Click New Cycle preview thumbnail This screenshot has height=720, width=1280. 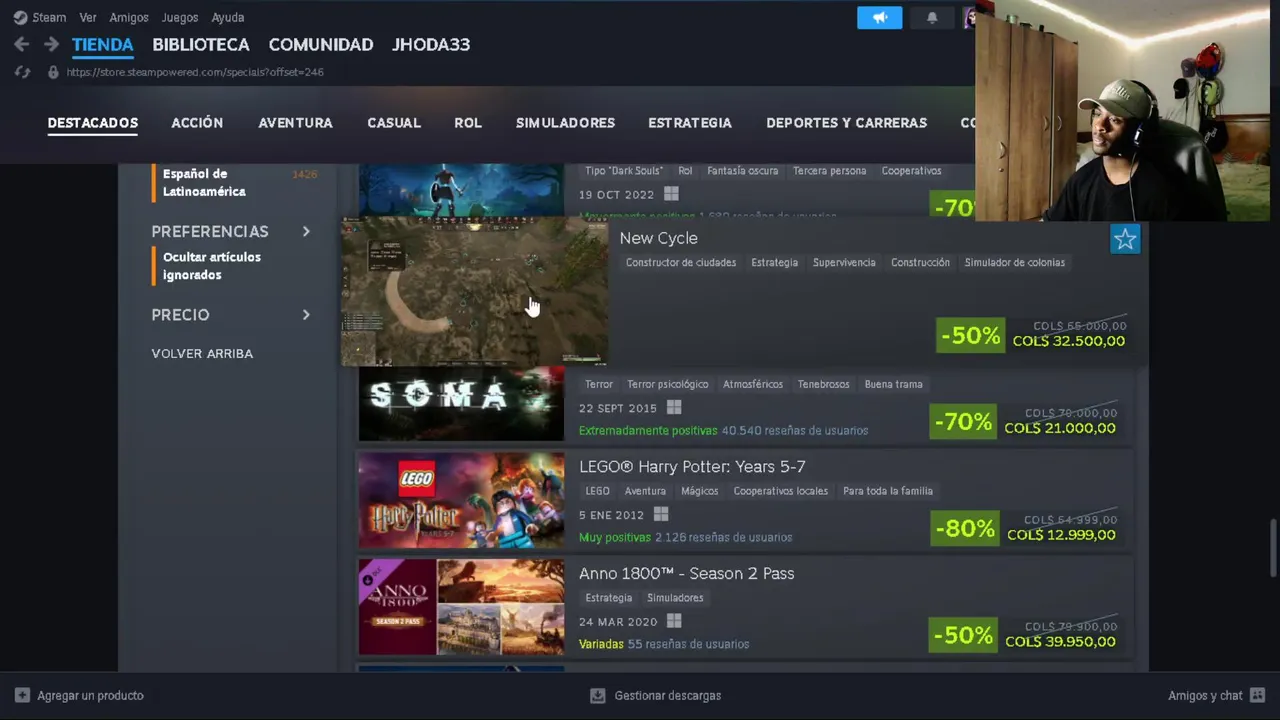[474, 291]
